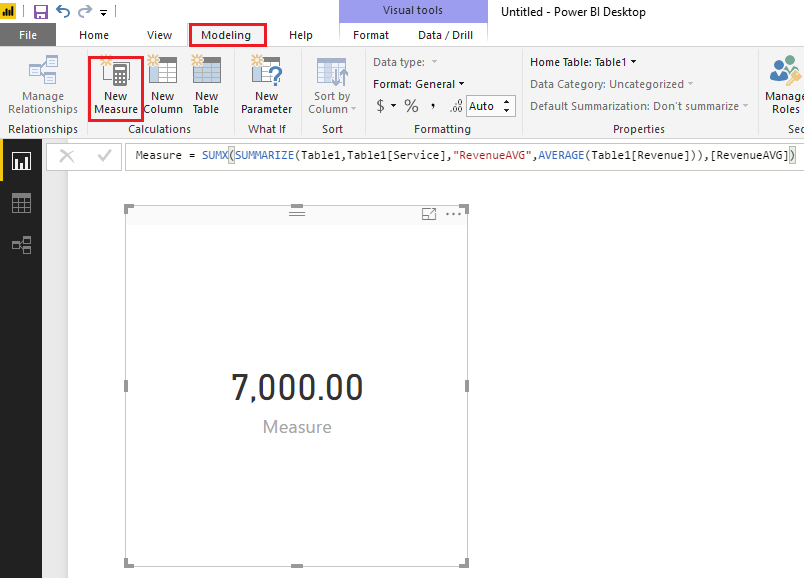Create a New Measure
Viewport: 804px width, 578px height.
[x=116, y=88]
